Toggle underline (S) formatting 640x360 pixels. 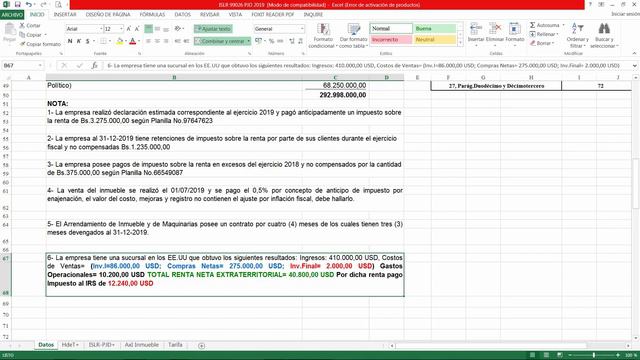[87, 41]
